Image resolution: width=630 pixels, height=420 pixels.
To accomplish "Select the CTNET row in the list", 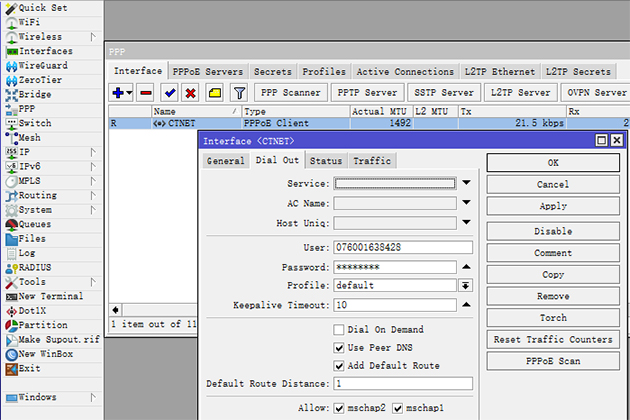I will pyautogui.click(x=369, y=123).
